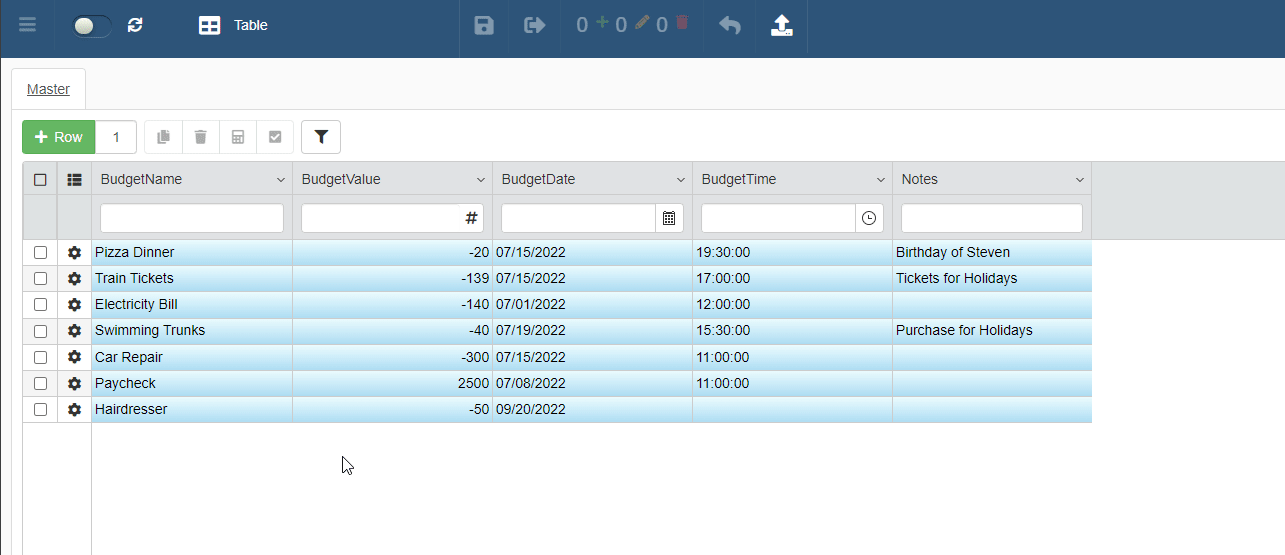1285x555 pixels.
Task: Click the trash delete rows icon
Action: [x=201, y=137]
